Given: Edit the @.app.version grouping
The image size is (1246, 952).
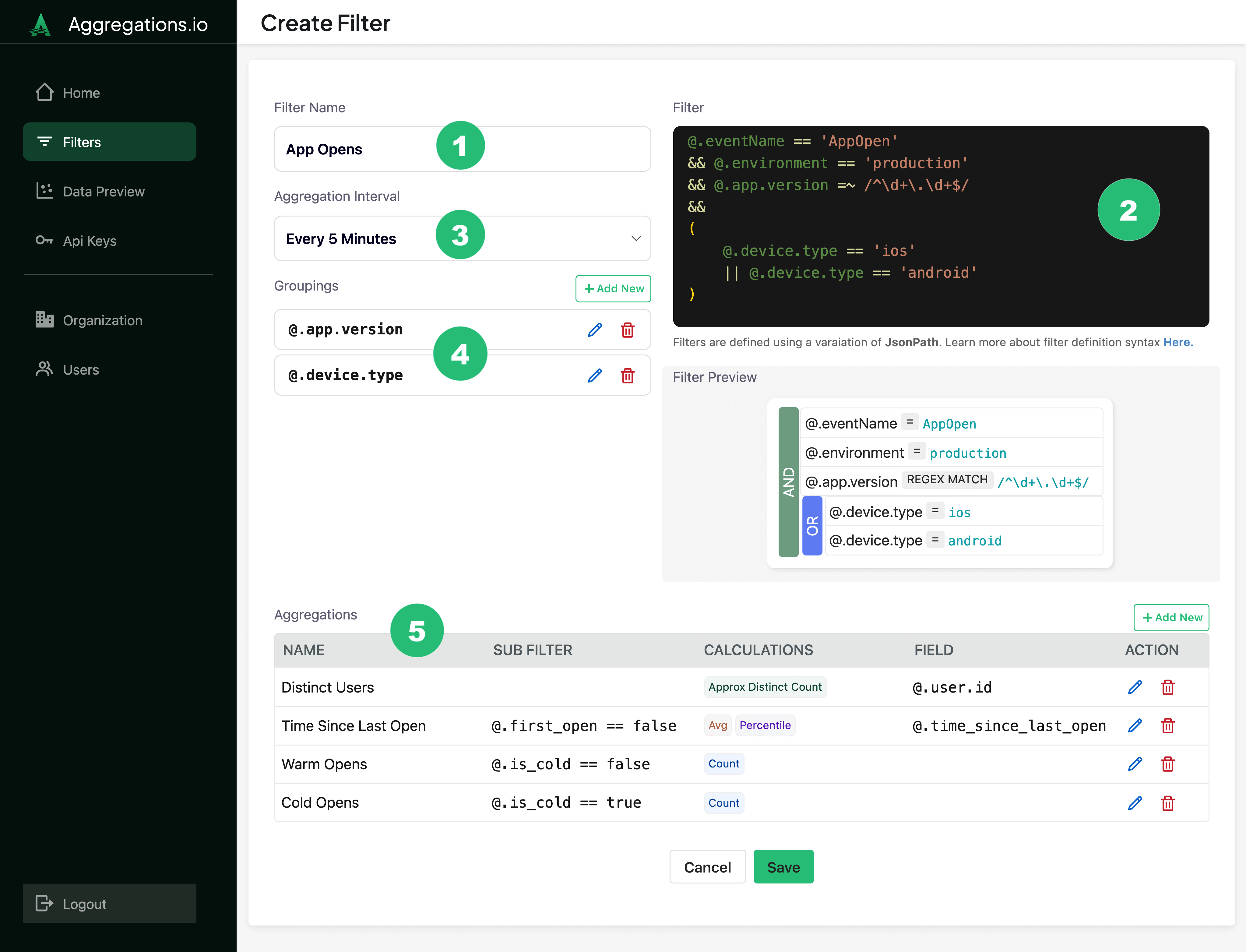Looking at the screenshot, I should click(x=594, y=330).
